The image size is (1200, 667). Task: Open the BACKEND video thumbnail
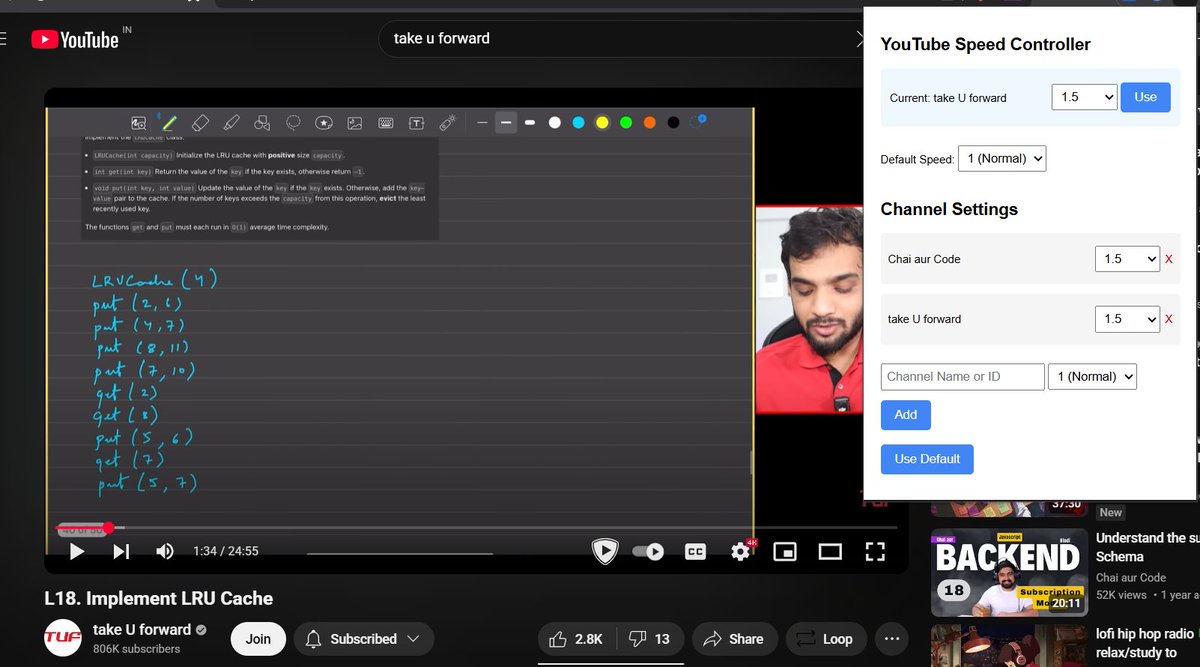click(x=1009, y=571)
